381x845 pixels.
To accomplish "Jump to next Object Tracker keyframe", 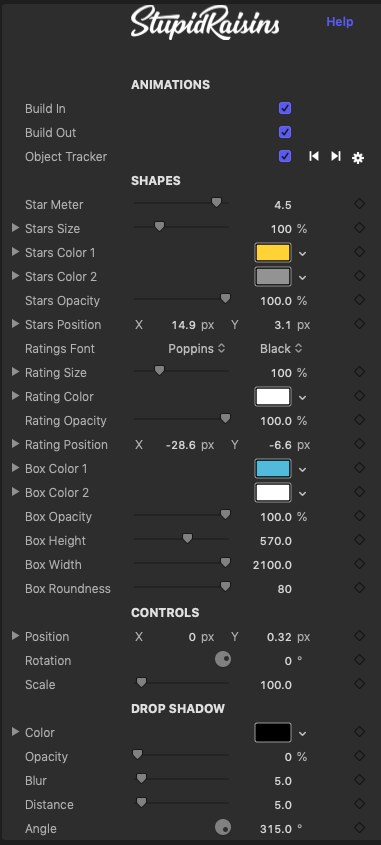I will coord(336,156).
